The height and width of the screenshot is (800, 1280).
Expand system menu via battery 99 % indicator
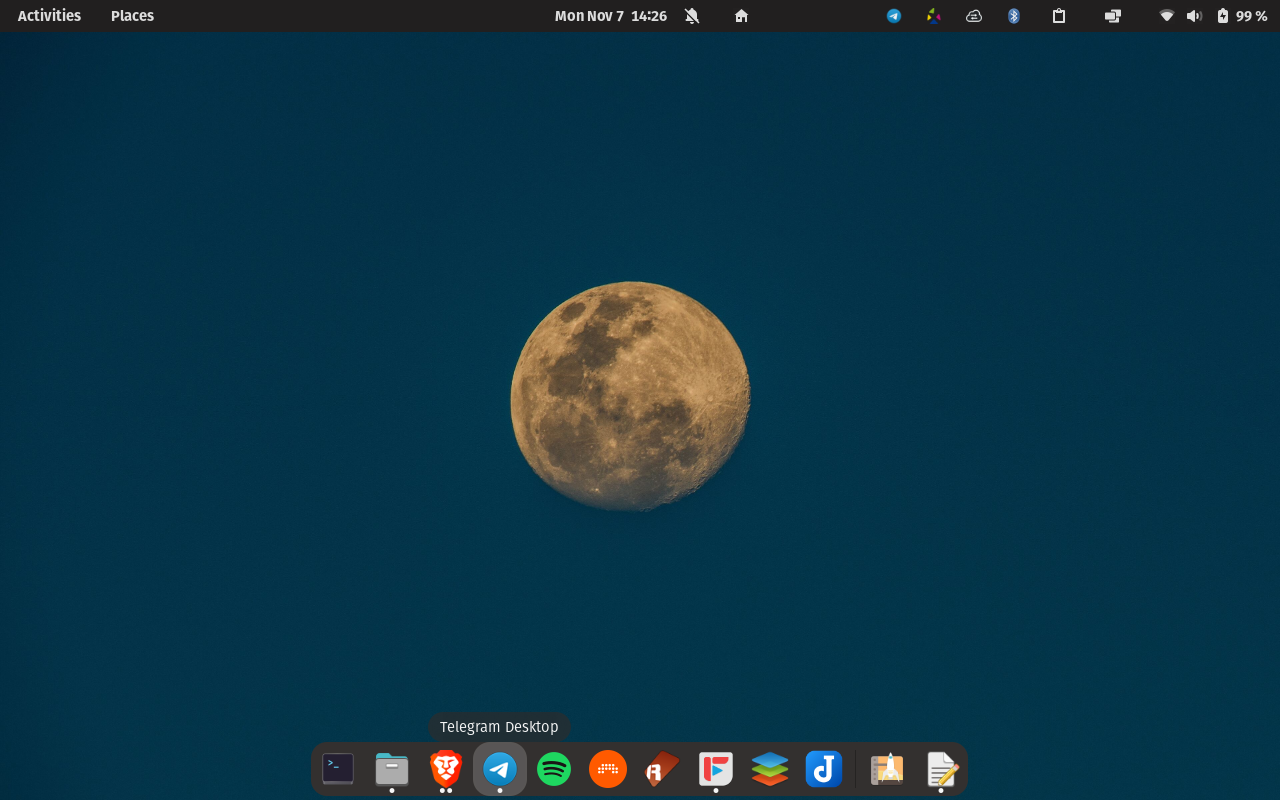[x=1242, y=16]
